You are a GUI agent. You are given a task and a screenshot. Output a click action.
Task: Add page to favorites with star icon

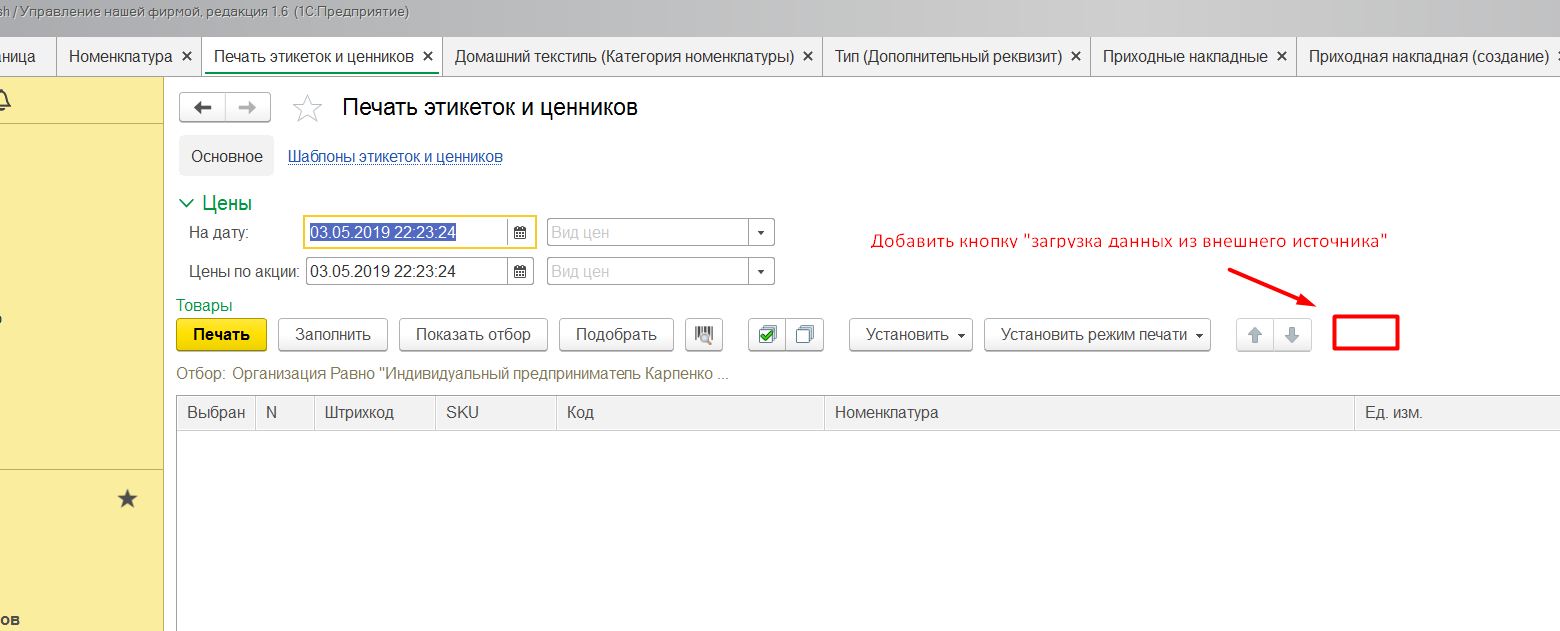[308, 108]
